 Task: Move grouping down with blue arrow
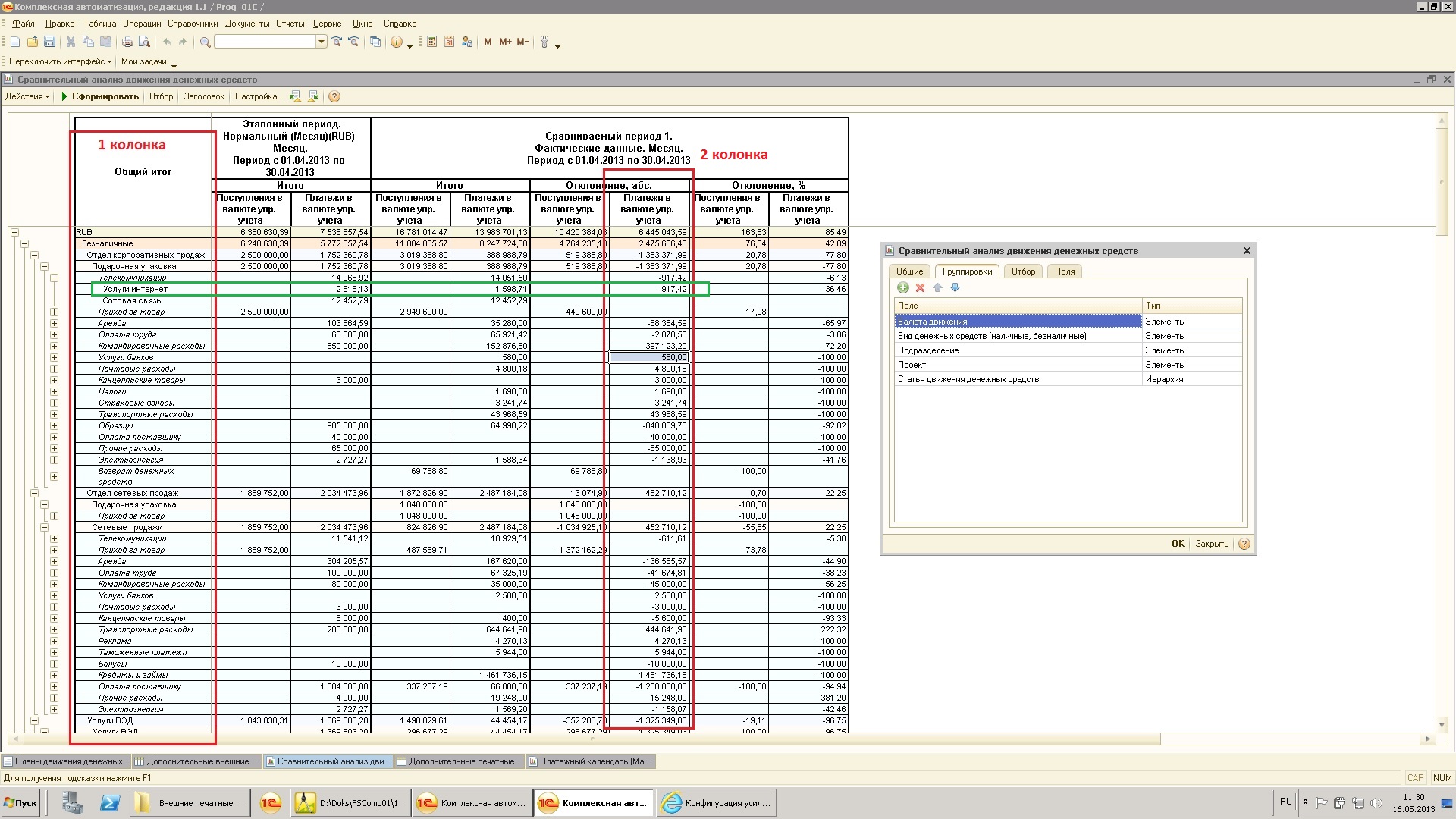coord(955,288)
